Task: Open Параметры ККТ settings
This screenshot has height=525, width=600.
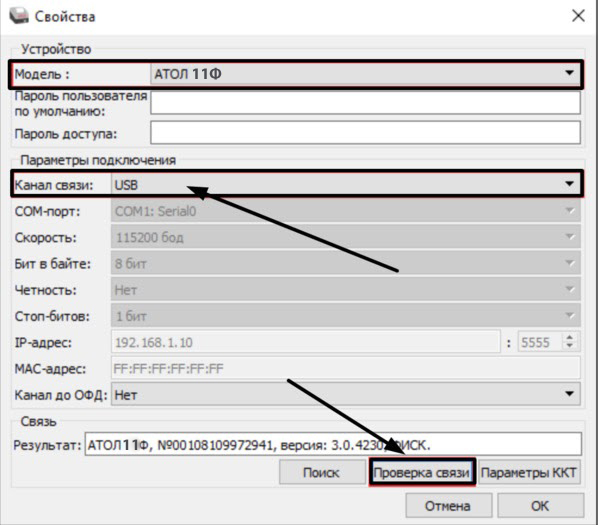Action: pos(529,473)
